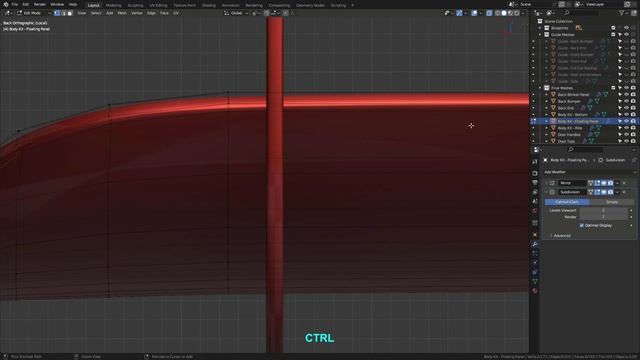
Task: Expand the Blueprints collection
Action: (540, 28)
